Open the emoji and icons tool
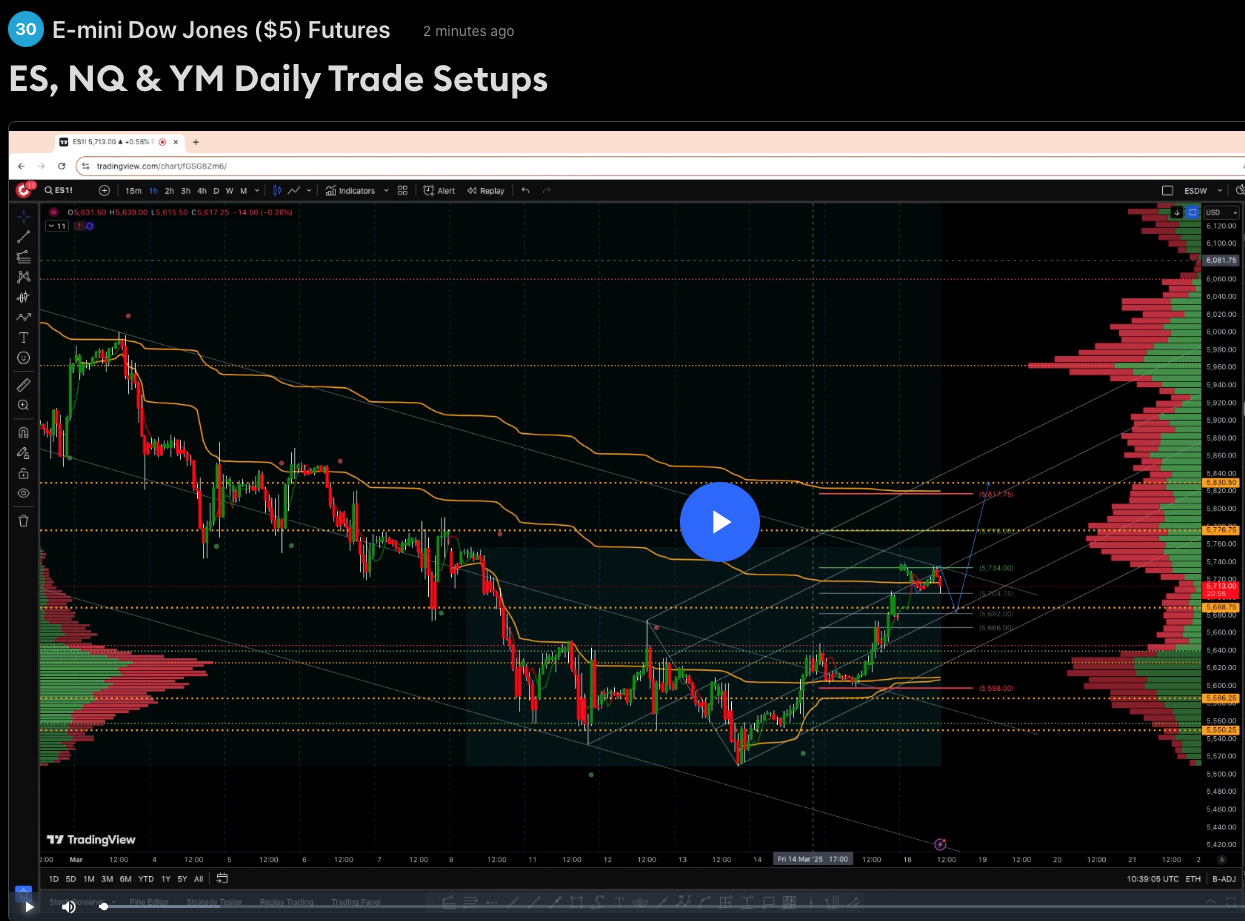Viewport: 1245px width, 921px height. click(x=24, y=357)
